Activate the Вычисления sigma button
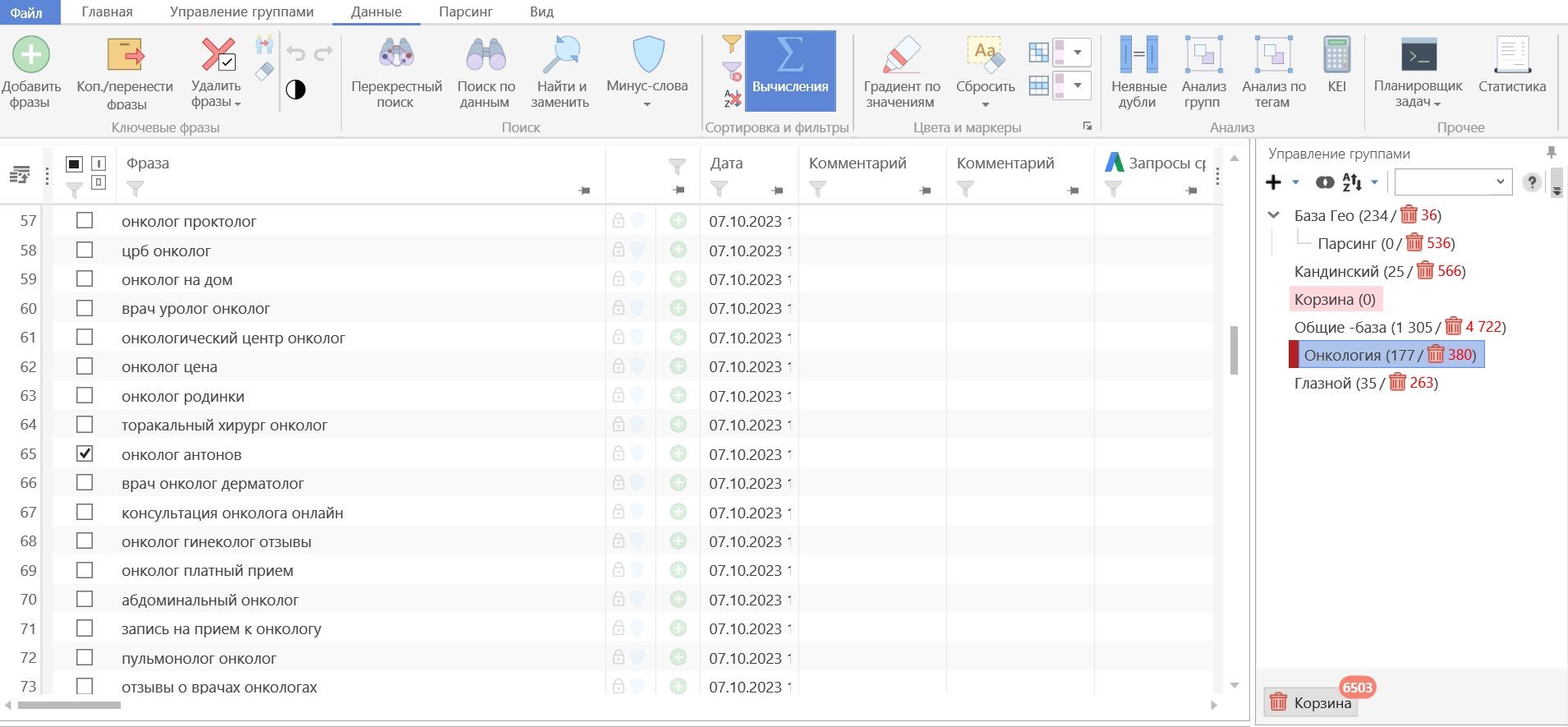 [790, 71]
